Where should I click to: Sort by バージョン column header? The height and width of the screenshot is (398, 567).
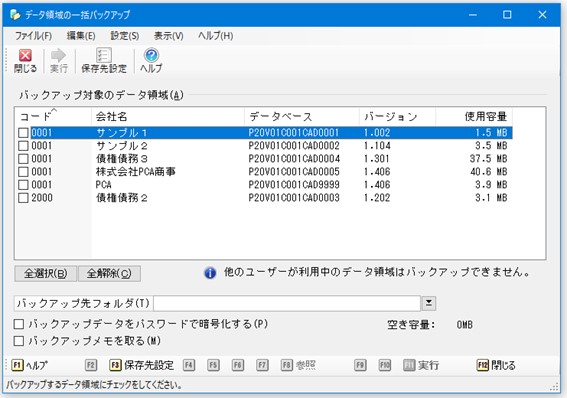pyautogui.click(x=397, y=116)
